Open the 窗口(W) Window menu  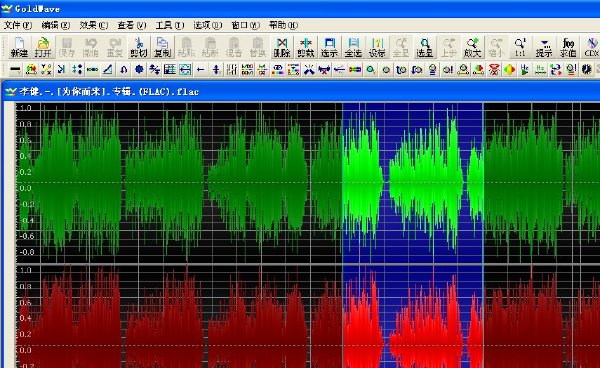point(245,25)
